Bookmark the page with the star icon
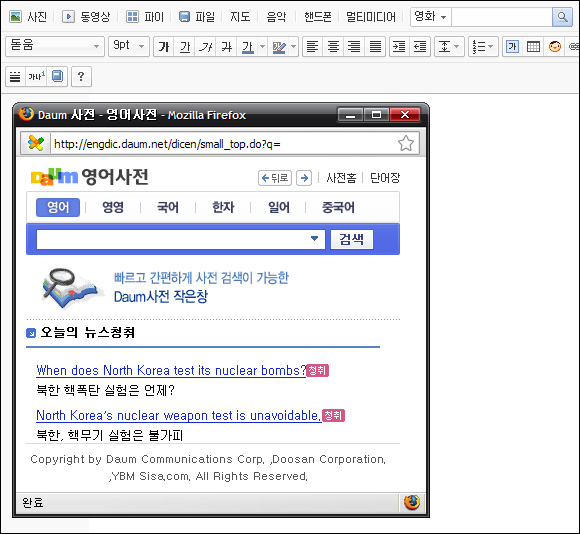 click(406, 143)
